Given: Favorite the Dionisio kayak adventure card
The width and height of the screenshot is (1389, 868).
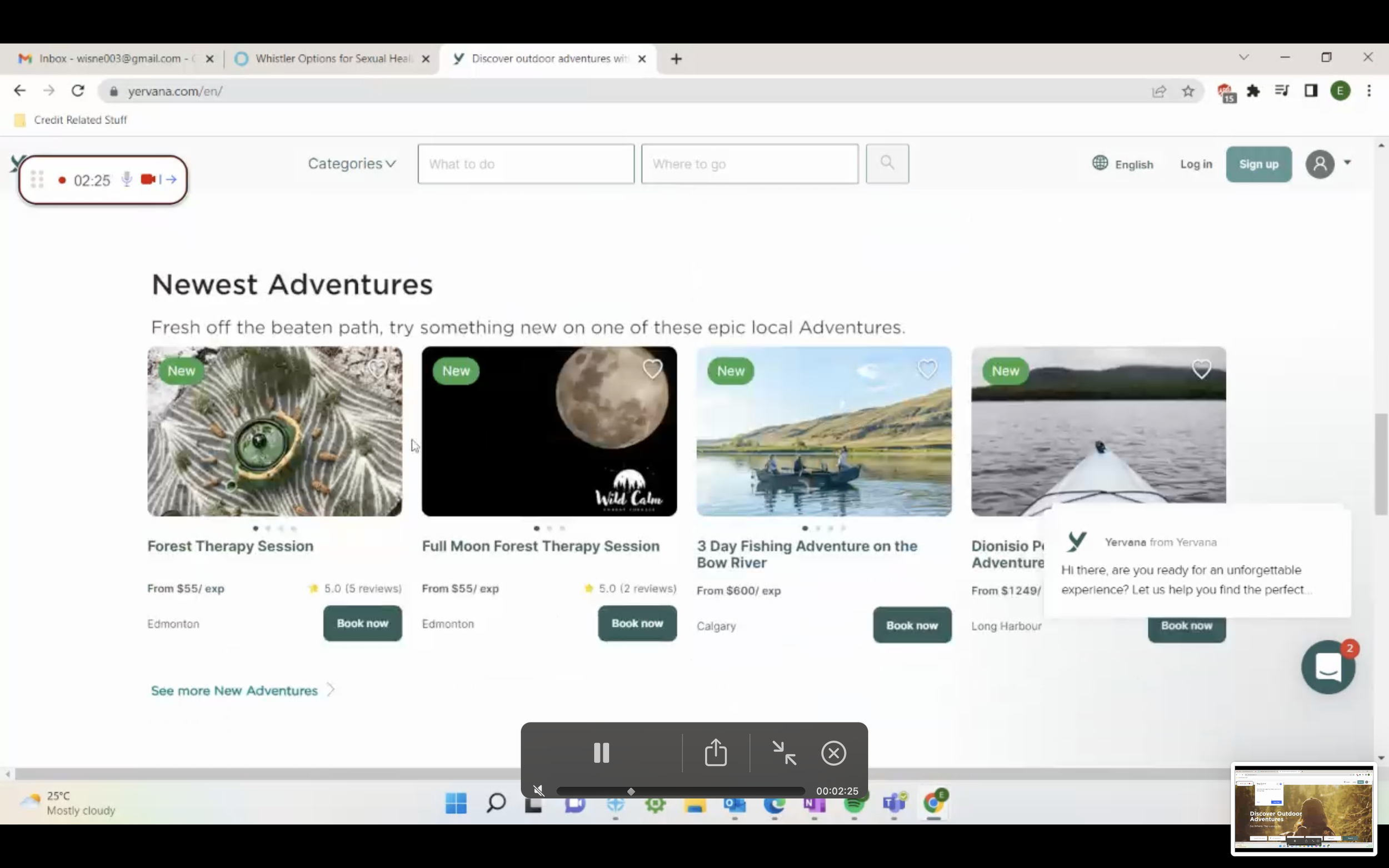Looking at the screenshot, I should click(x=1201, y=369).
